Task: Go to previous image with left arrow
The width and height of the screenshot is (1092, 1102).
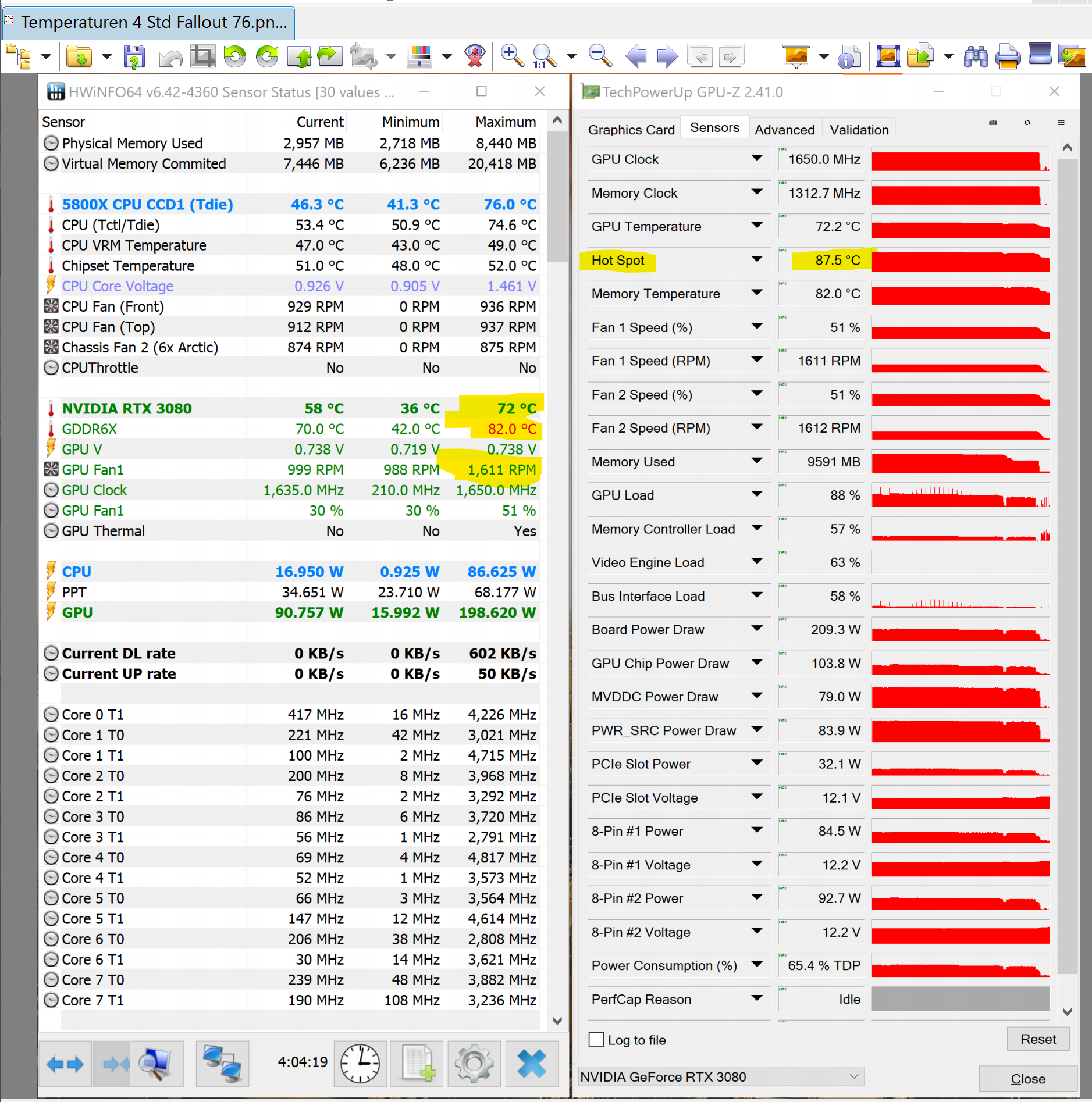Action: click(x=636, y=57)
